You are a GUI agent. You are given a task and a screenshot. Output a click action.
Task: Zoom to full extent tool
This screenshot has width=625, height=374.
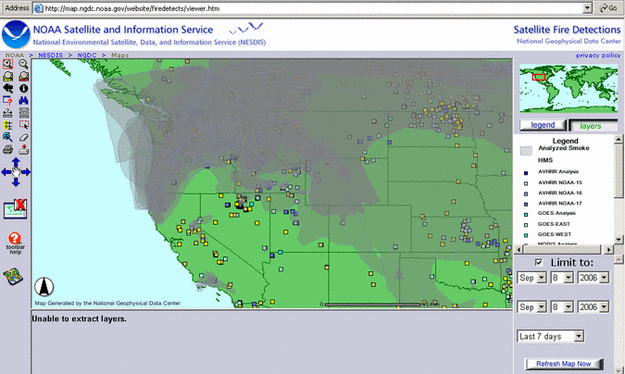(x=8, y=76)
